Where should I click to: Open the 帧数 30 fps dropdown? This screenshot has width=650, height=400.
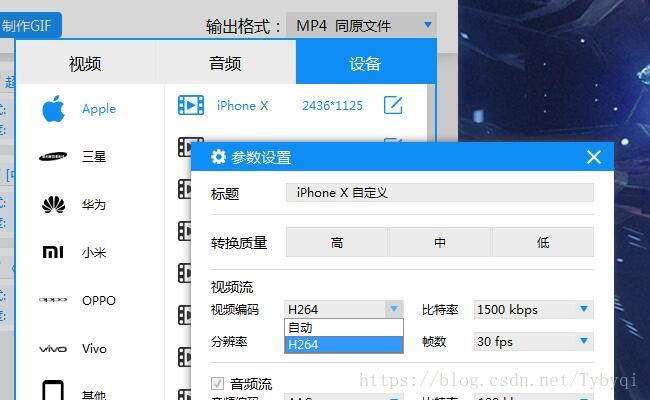point(534,342)
